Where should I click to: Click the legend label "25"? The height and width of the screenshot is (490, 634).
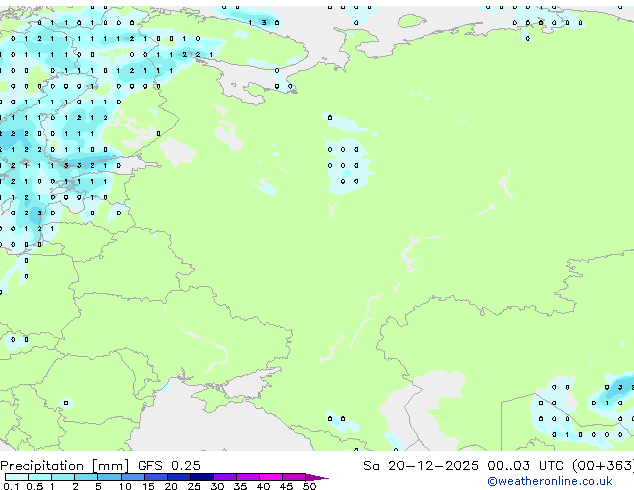click(194, 486)
